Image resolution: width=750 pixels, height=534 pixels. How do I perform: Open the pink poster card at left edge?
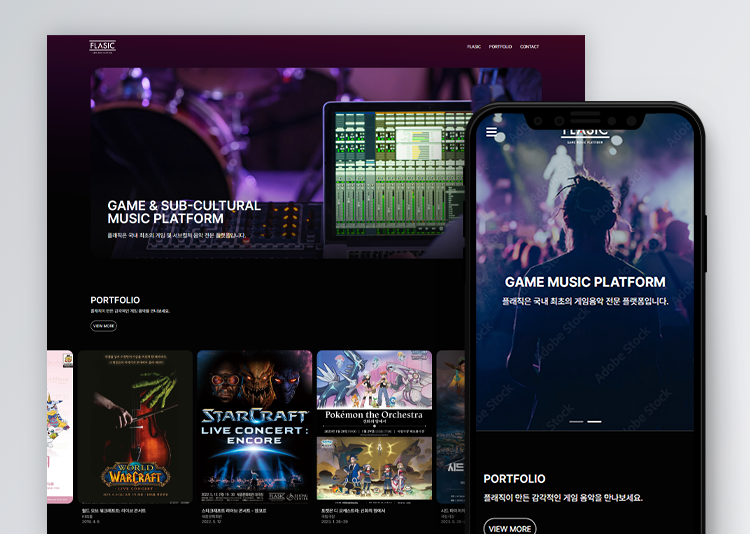60,427
